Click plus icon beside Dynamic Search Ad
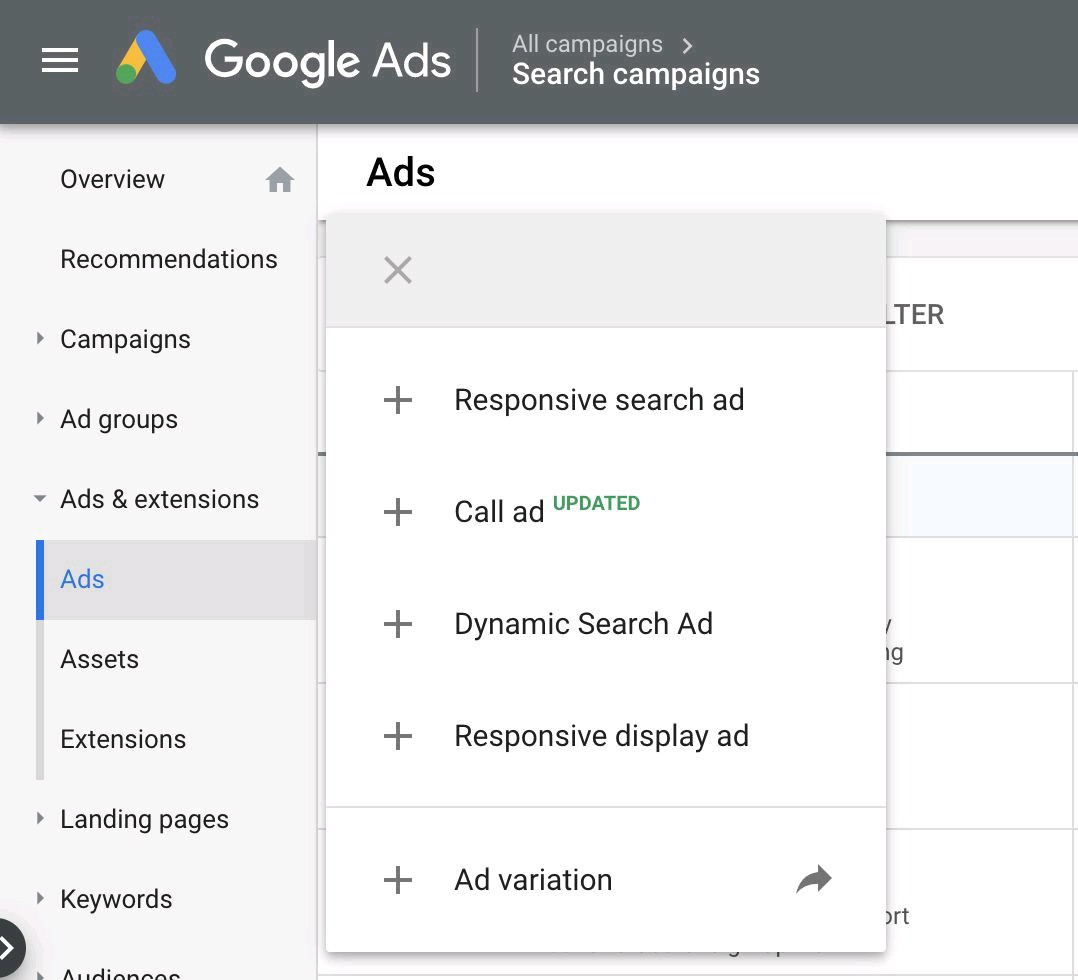1078x980 pixels. pos(398,624)
